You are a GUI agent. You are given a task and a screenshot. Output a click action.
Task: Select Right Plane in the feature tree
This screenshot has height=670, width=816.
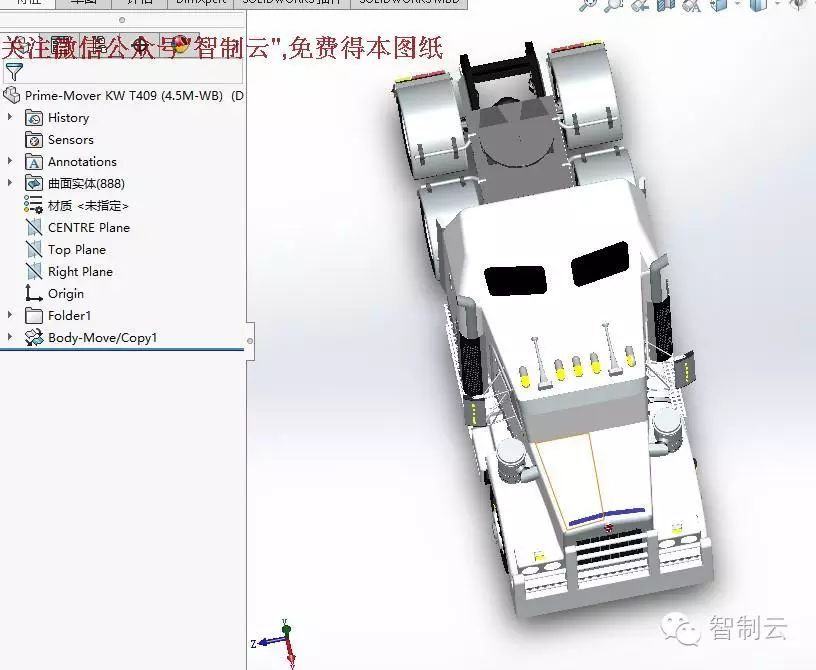pos(80,272)
